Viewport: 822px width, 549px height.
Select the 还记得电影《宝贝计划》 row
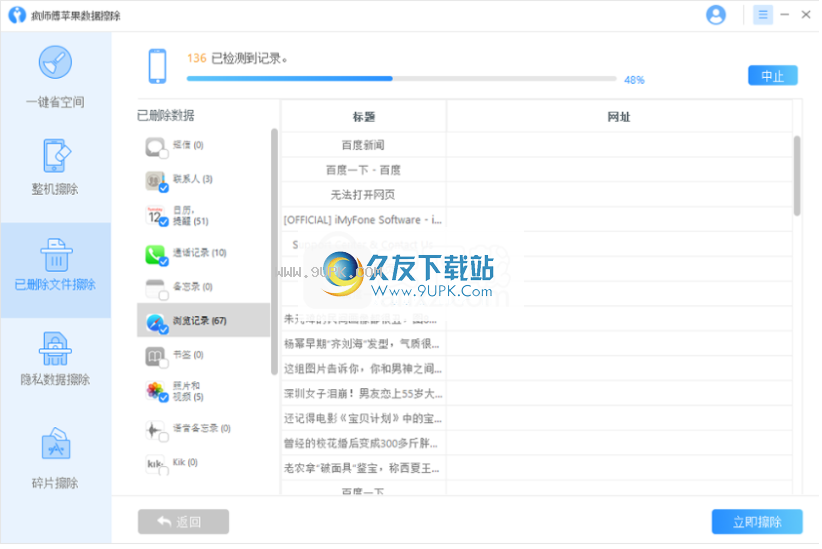pyautogui.click(x=538, y=419)
